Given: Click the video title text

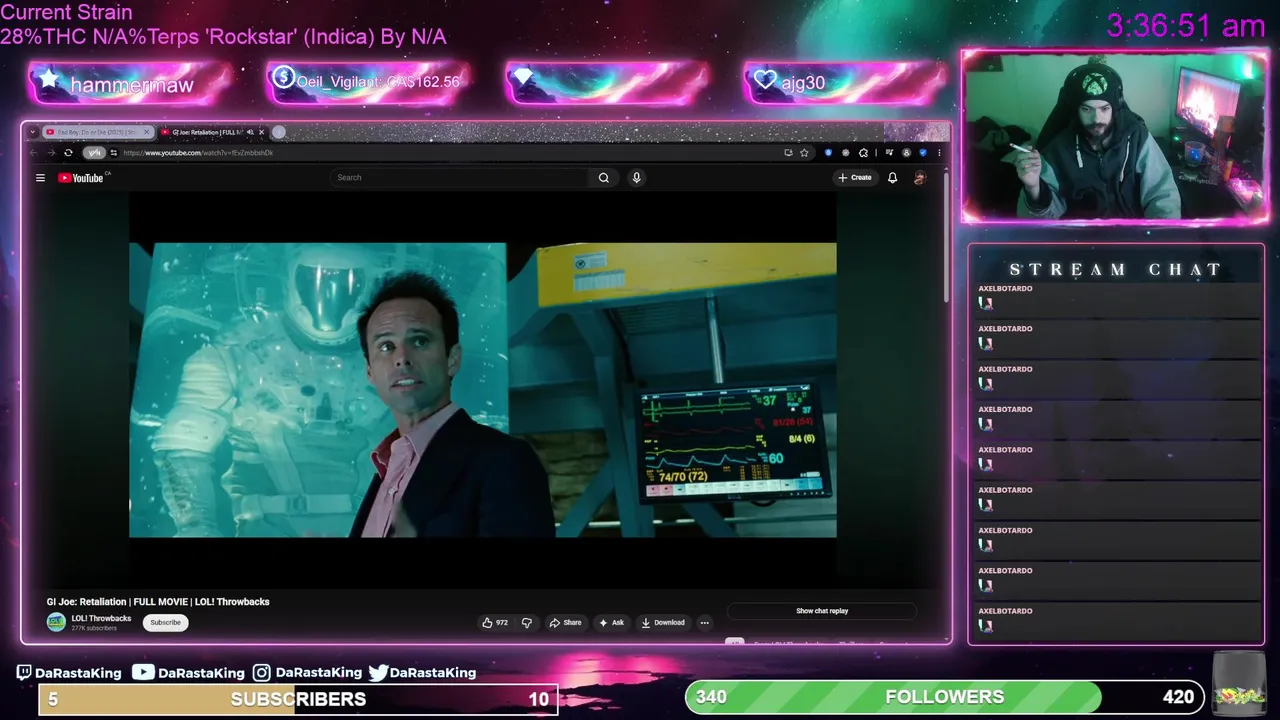Looking at the screenshot, I should pos(158,602).
